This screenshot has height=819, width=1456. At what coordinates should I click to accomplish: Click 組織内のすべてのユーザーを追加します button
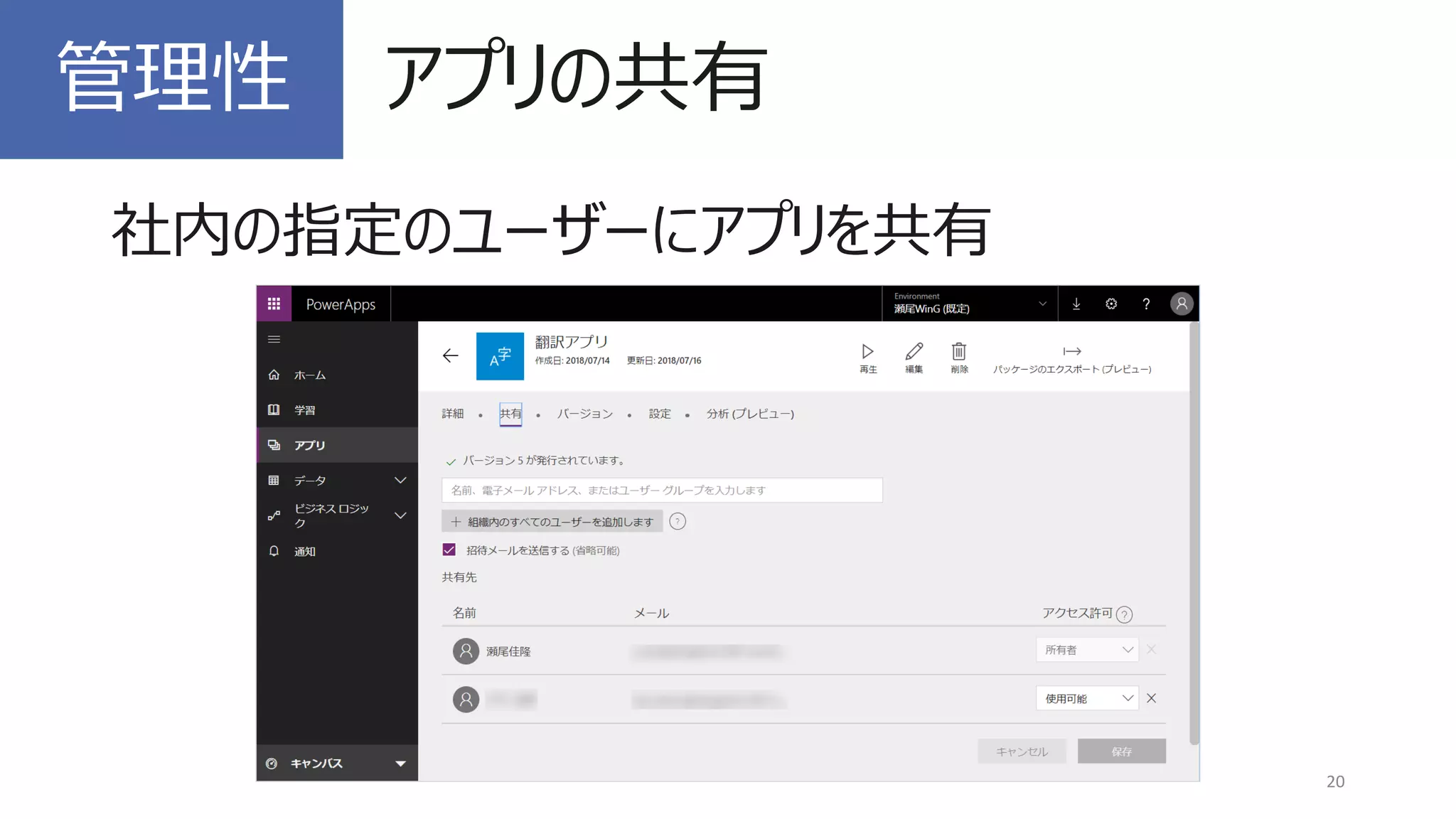(552, 522)
